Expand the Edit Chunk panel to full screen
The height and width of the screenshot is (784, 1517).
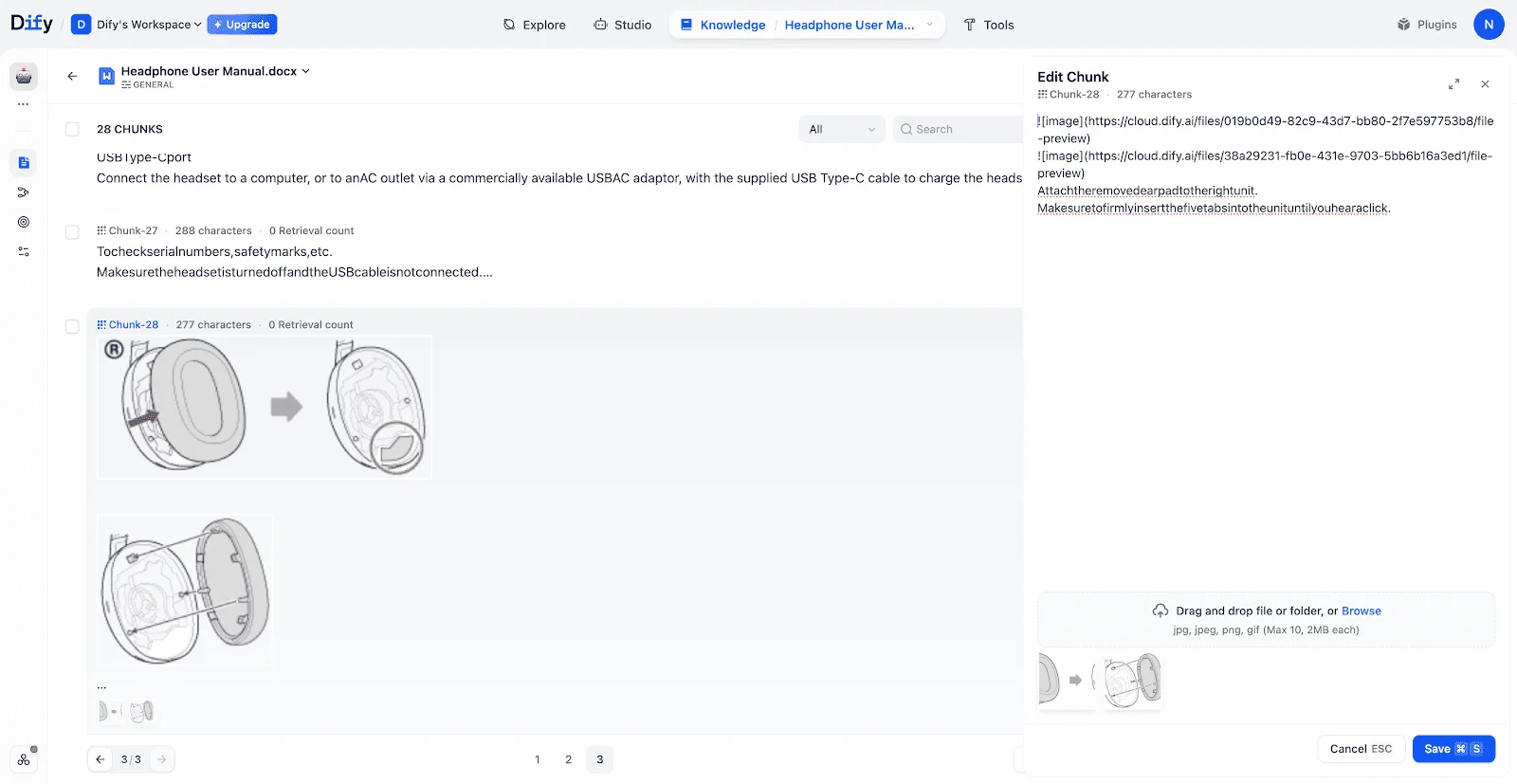(1453, 84)
